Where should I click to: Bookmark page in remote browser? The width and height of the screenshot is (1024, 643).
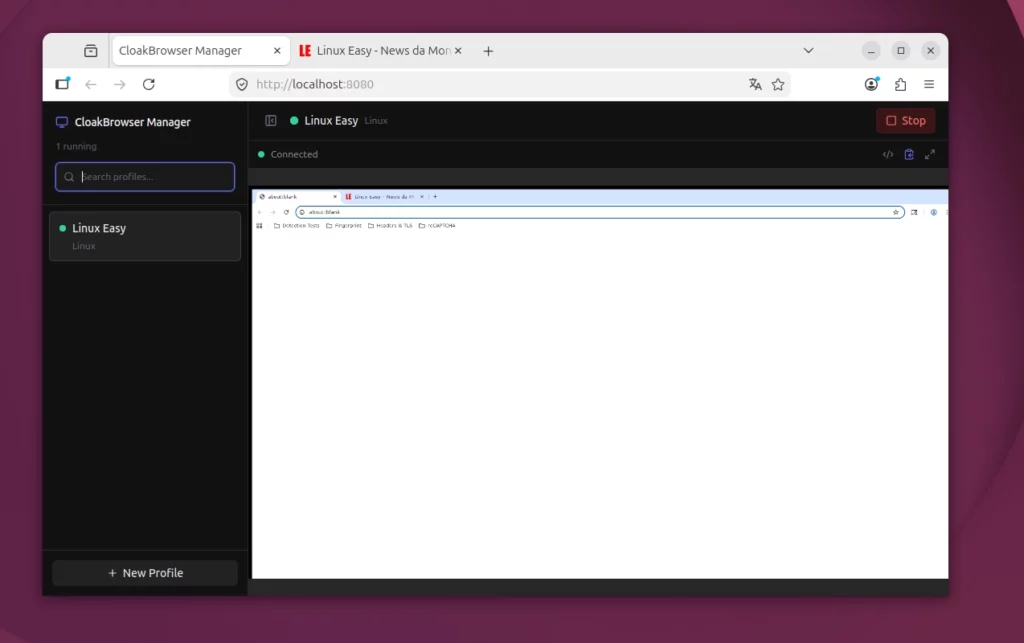point(895,212)
